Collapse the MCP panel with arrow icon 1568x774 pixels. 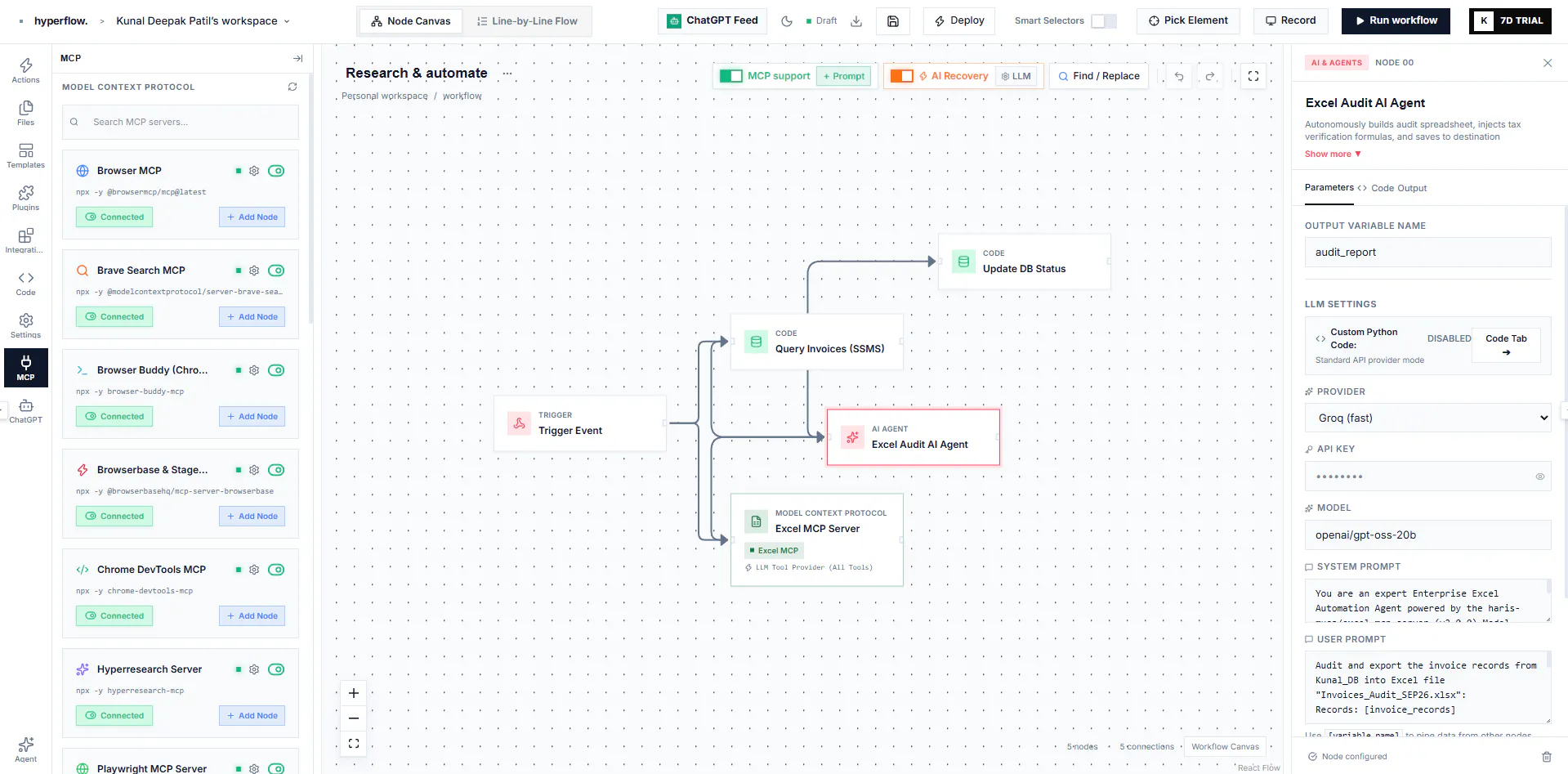[x=297, y=58]
